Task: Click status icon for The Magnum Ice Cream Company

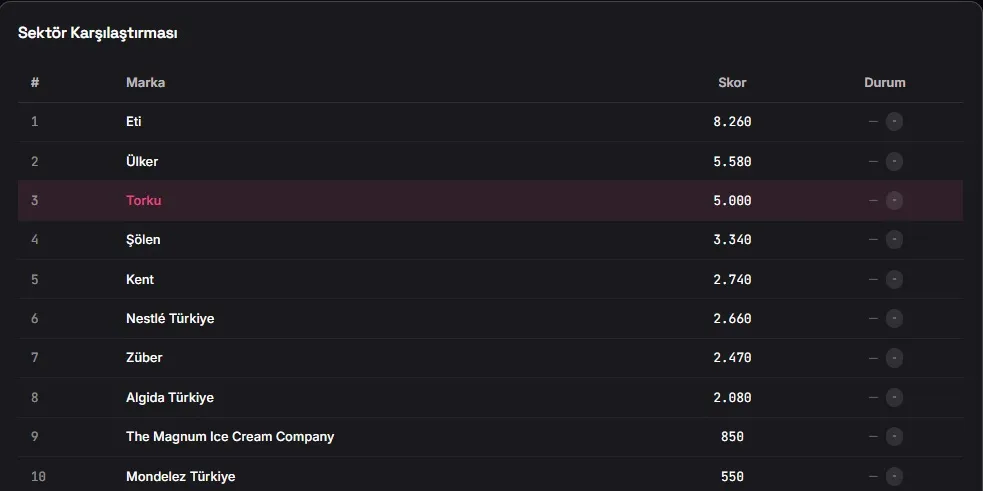Action: (894, 436)
